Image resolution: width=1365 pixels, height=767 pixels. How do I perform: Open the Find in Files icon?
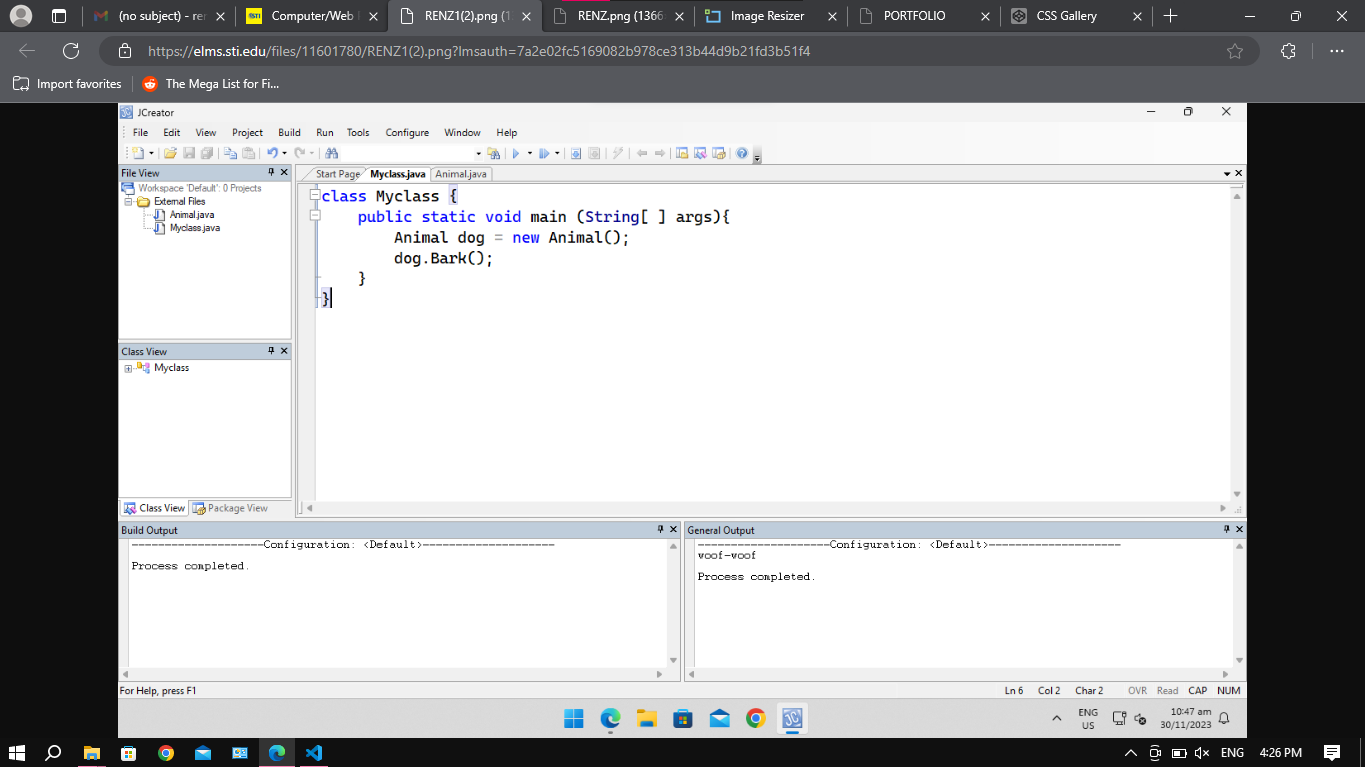tap(493, 153)
